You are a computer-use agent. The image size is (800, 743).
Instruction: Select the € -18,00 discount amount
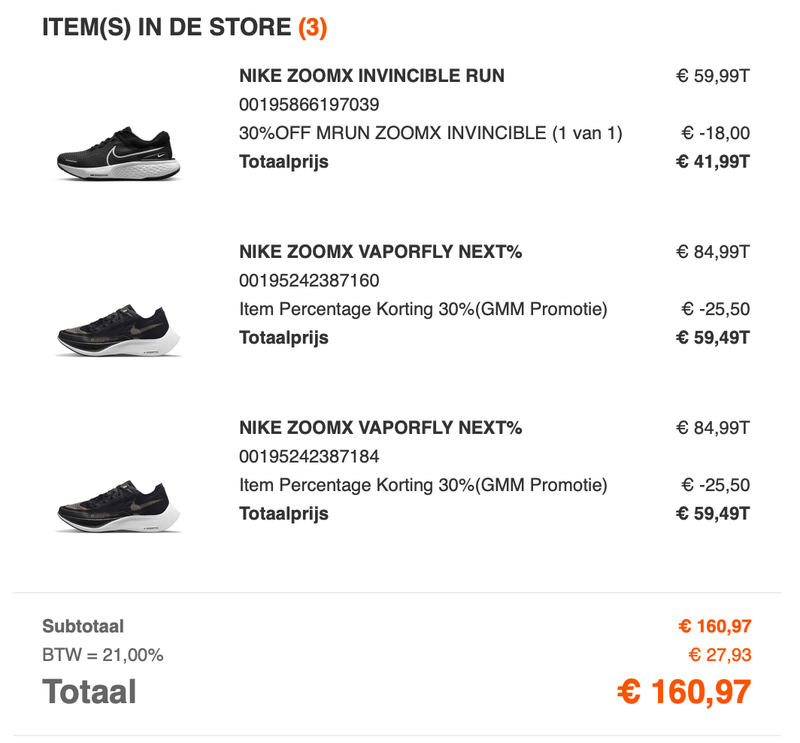pyautogui.click(x=716, y=133)
